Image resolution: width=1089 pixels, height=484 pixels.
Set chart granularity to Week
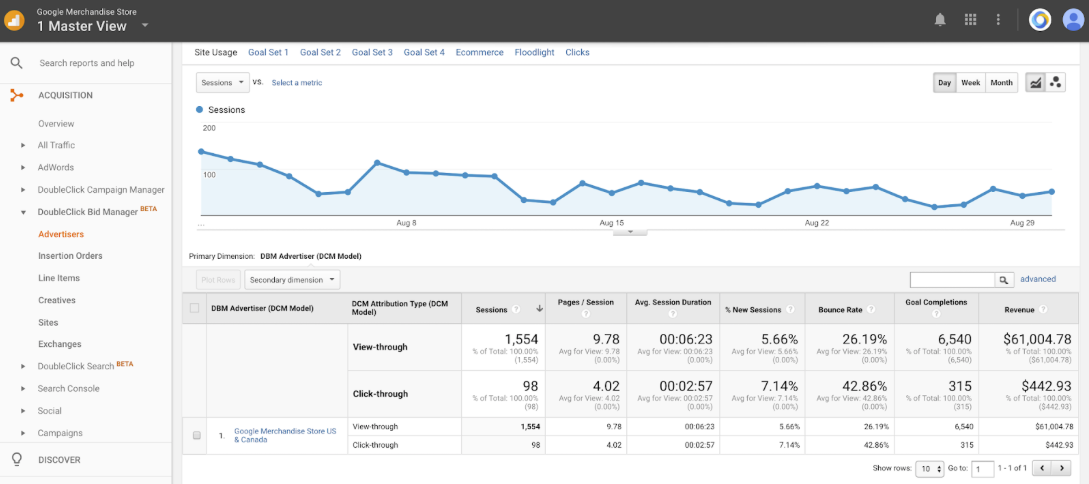coord(970,83)
